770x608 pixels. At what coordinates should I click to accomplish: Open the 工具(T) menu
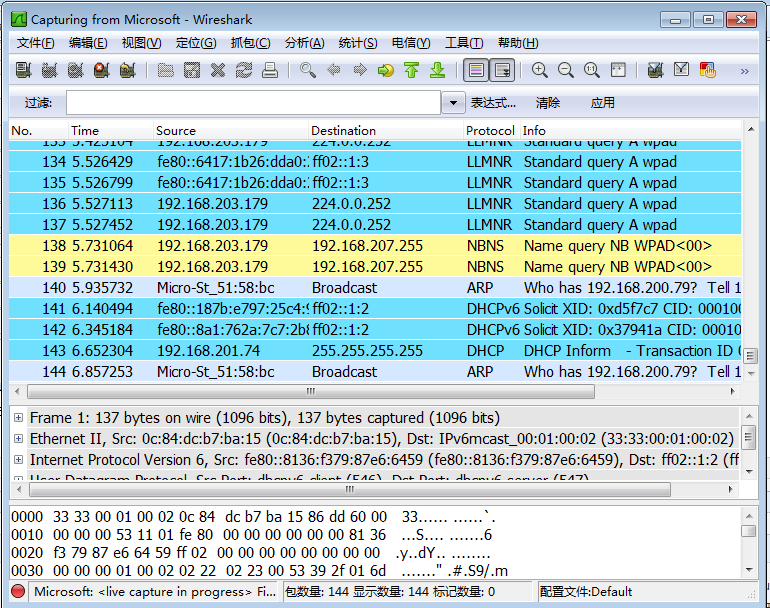point(464,43)
